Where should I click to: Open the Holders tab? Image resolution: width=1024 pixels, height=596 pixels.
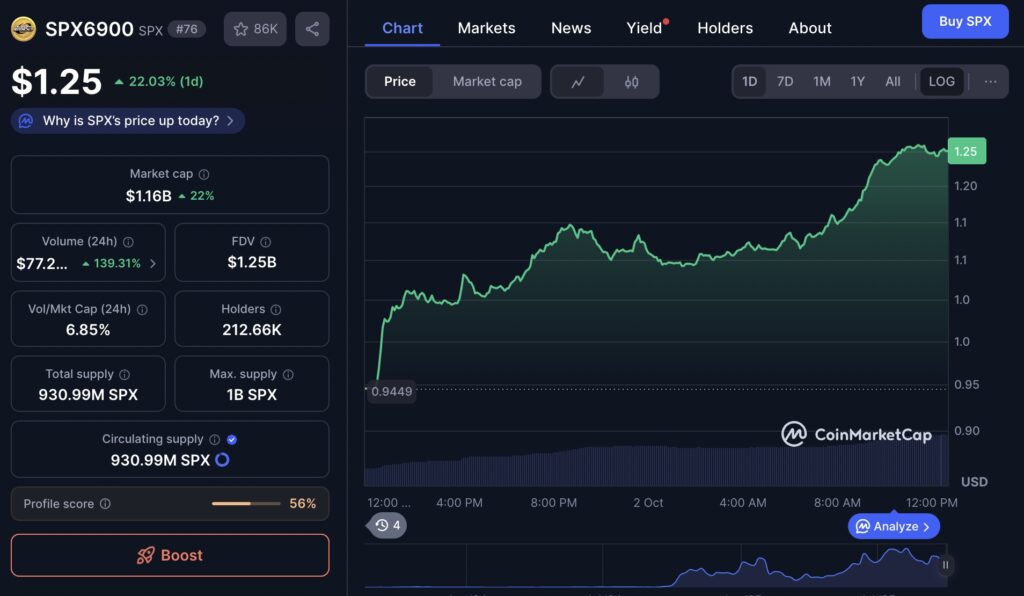[x=725, y=28]
